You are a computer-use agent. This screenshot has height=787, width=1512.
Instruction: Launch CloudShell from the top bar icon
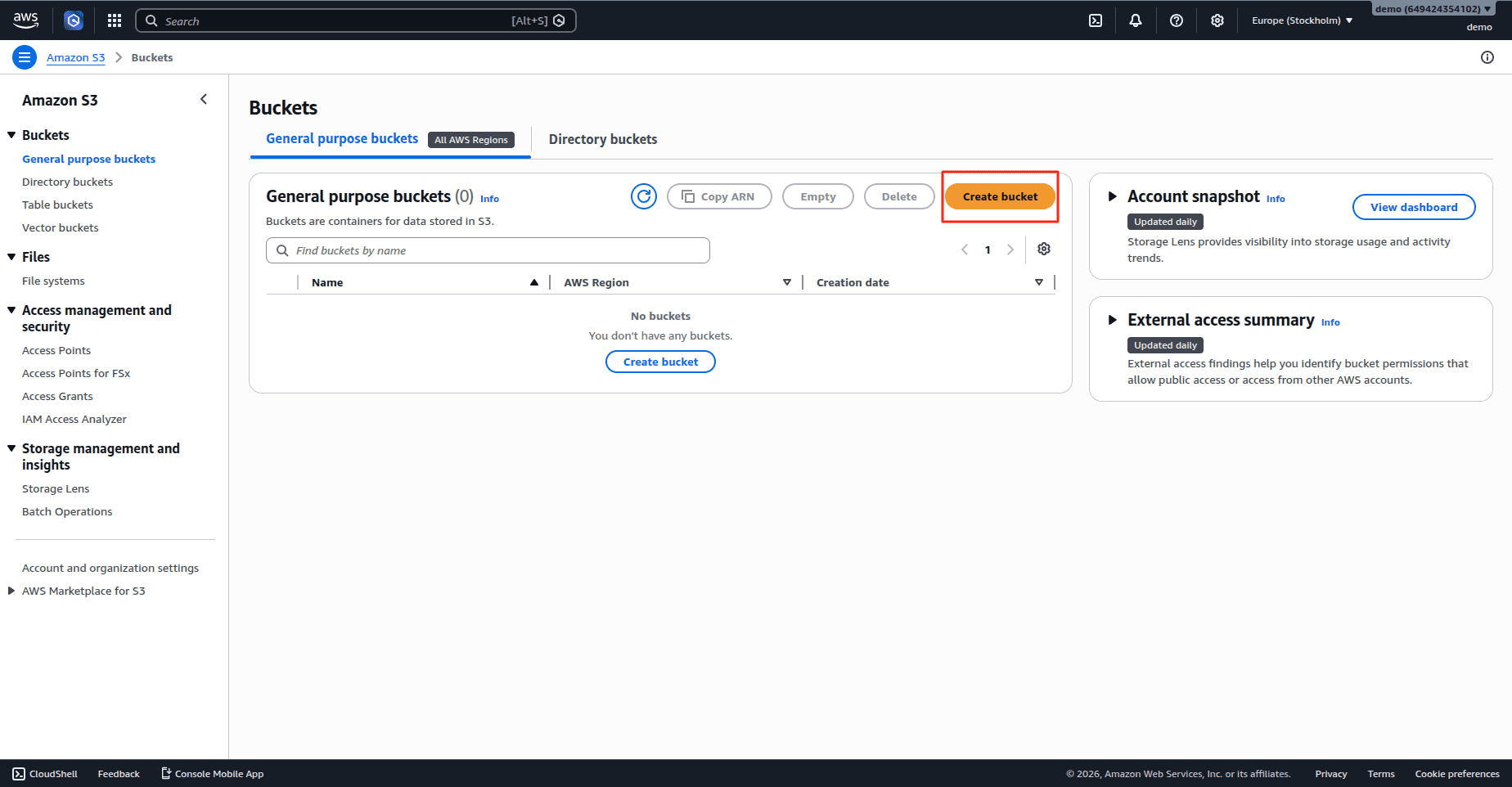pos(1096,20)
